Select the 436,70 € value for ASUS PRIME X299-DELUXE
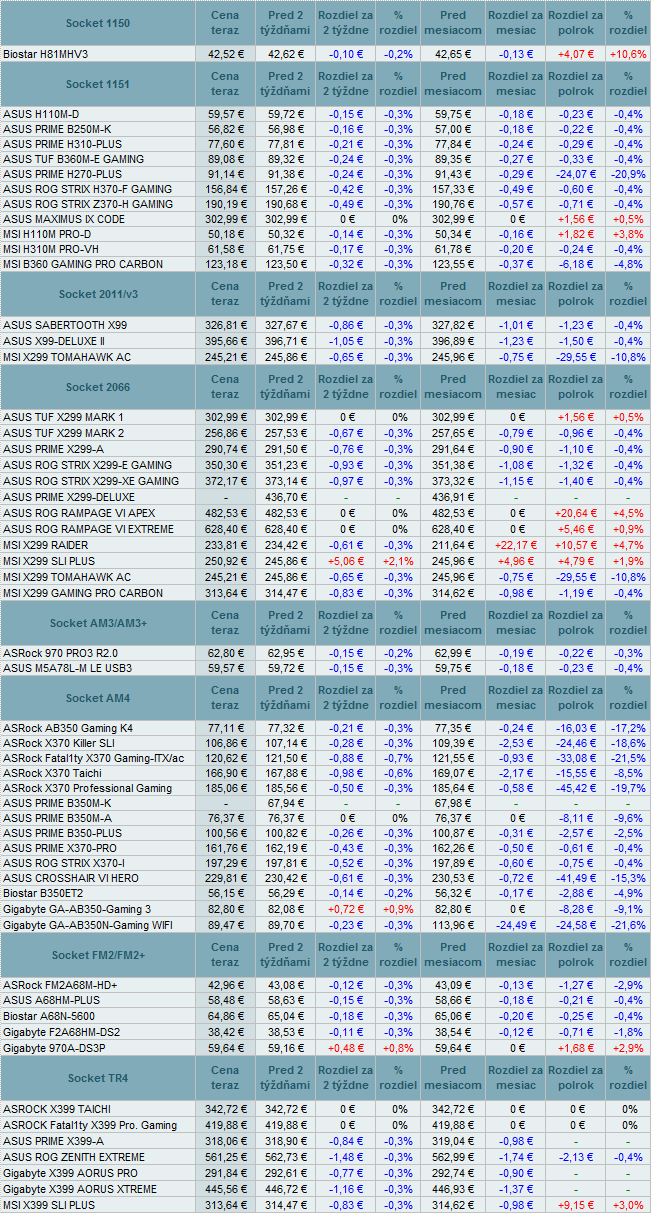This screenshot has height=1213, width=651. 286,497
